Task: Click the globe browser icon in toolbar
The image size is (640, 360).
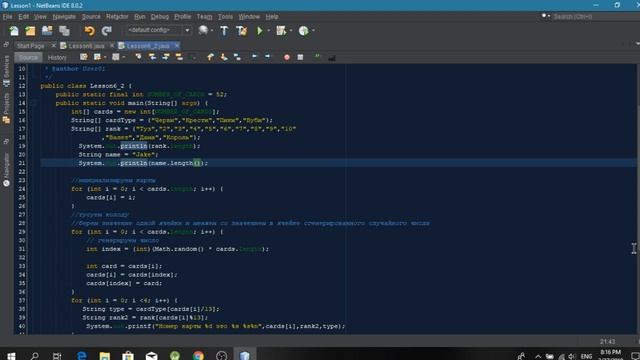Action: [203, 30]
